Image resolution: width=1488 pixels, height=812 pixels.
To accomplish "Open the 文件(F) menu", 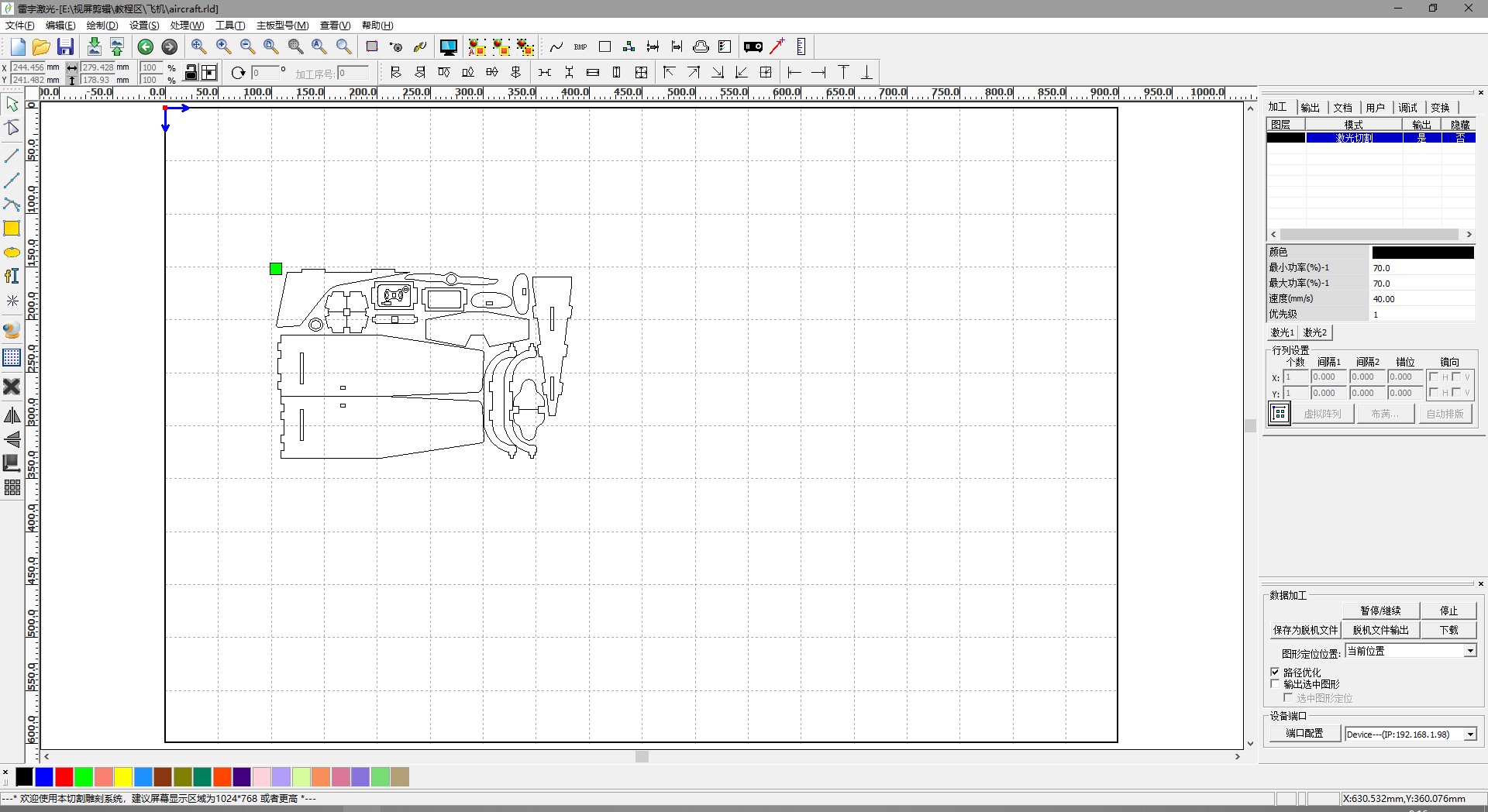I will pos(20,26).
